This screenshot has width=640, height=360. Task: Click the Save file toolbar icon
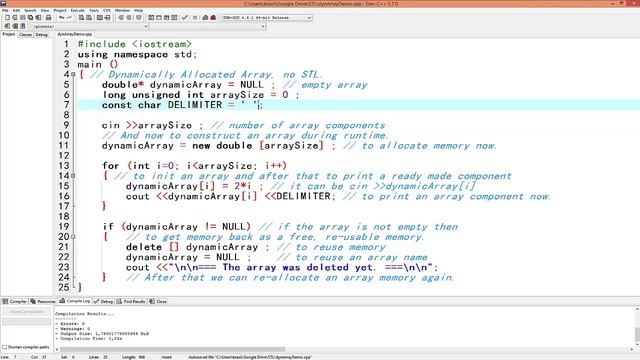[22, 18]
